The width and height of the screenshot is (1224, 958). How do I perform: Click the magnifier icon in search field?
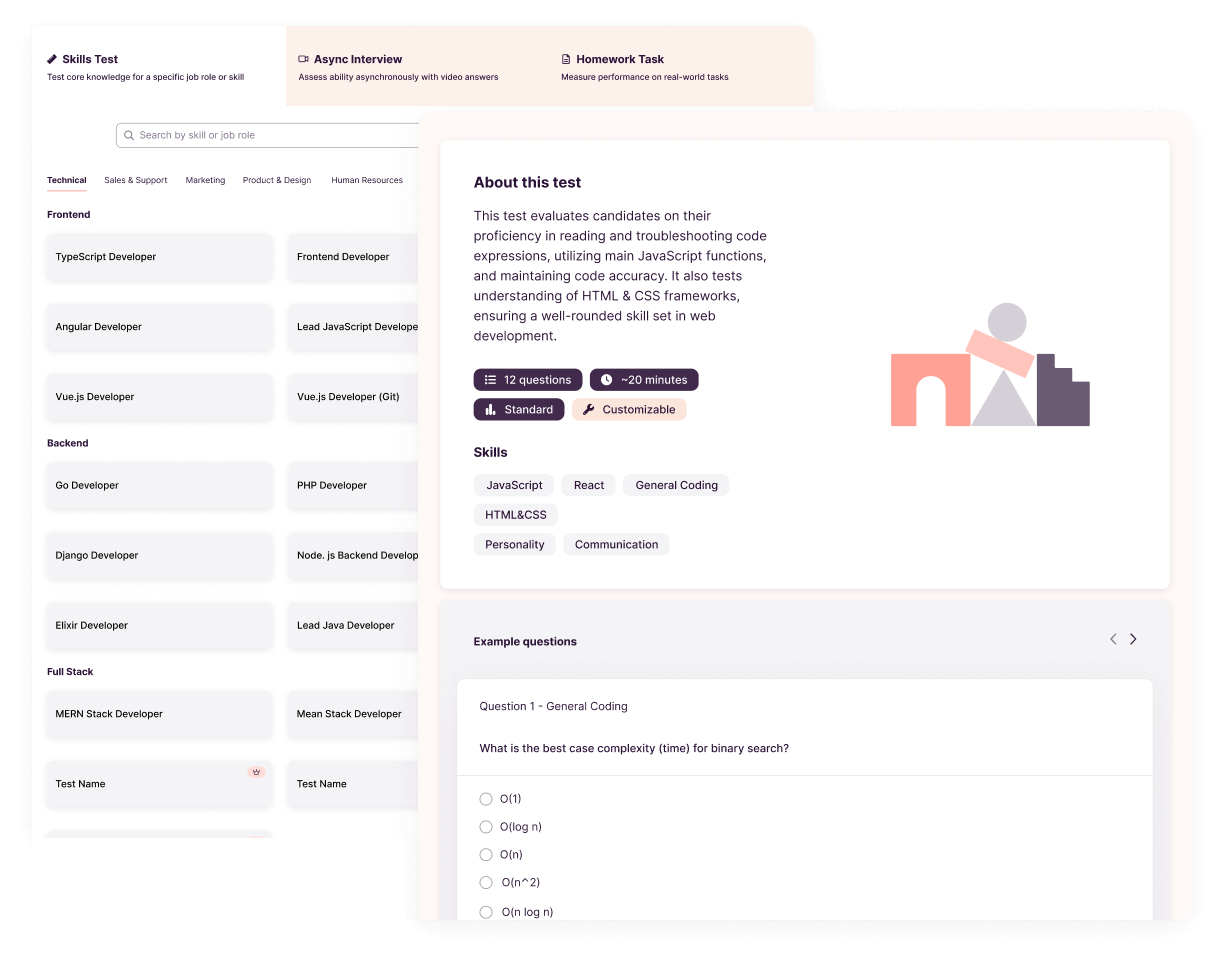tap(129, 135)
